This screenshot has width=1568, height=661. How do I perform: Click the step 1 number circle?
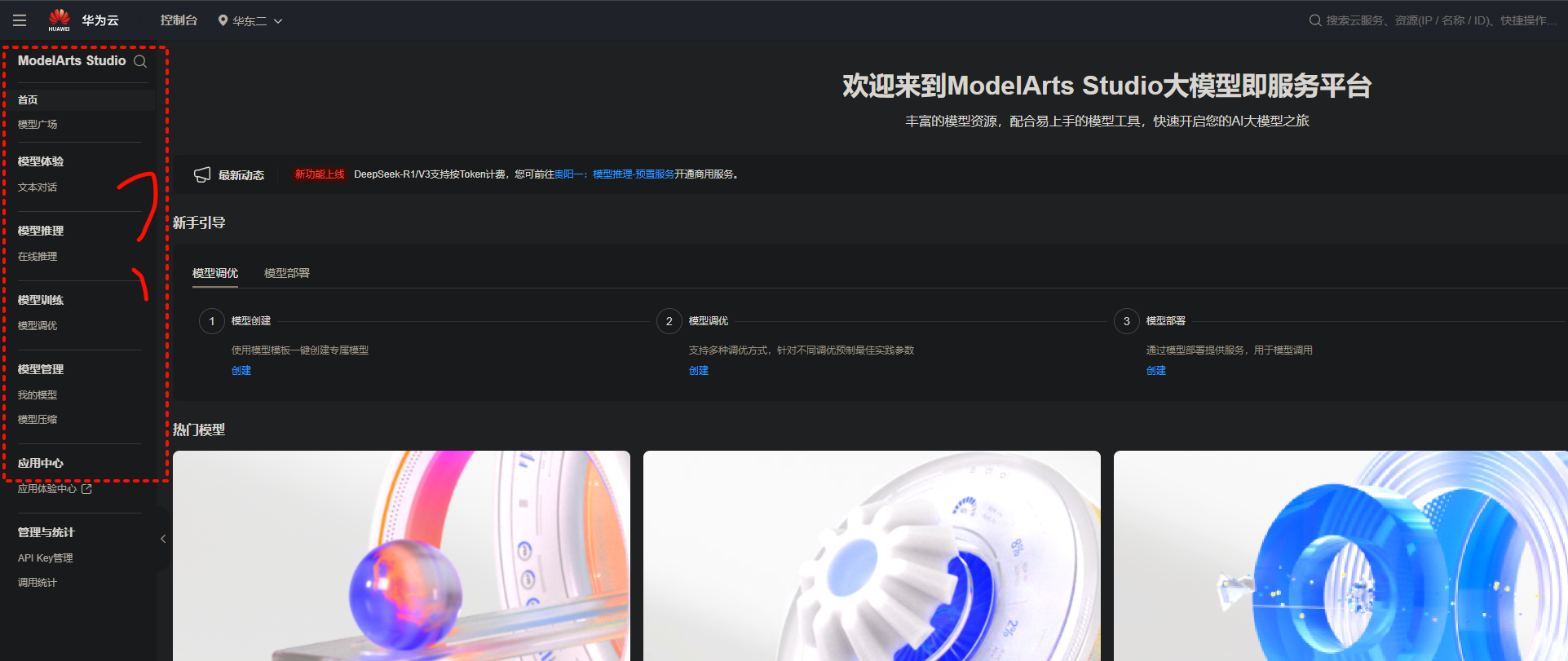212,321
